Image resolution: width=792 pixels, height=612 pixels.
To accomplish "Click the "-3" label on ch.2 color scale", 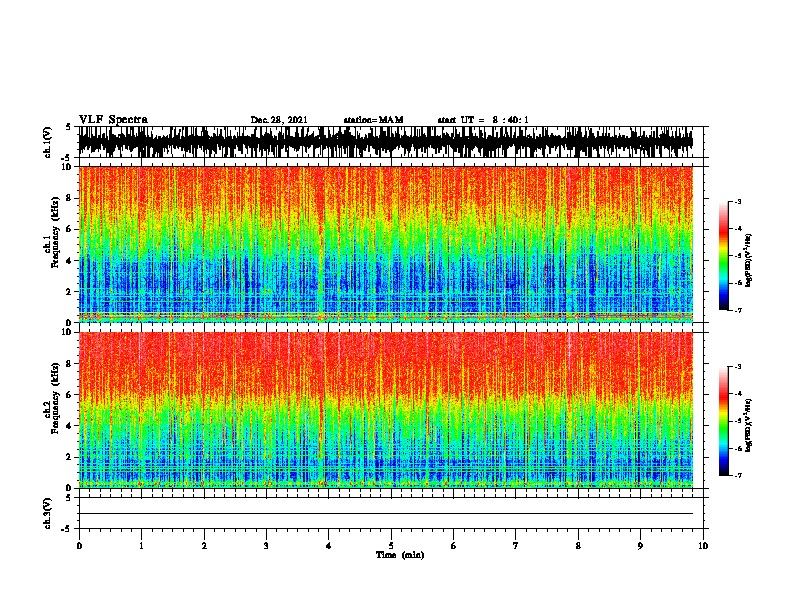I will coord(738,367).
